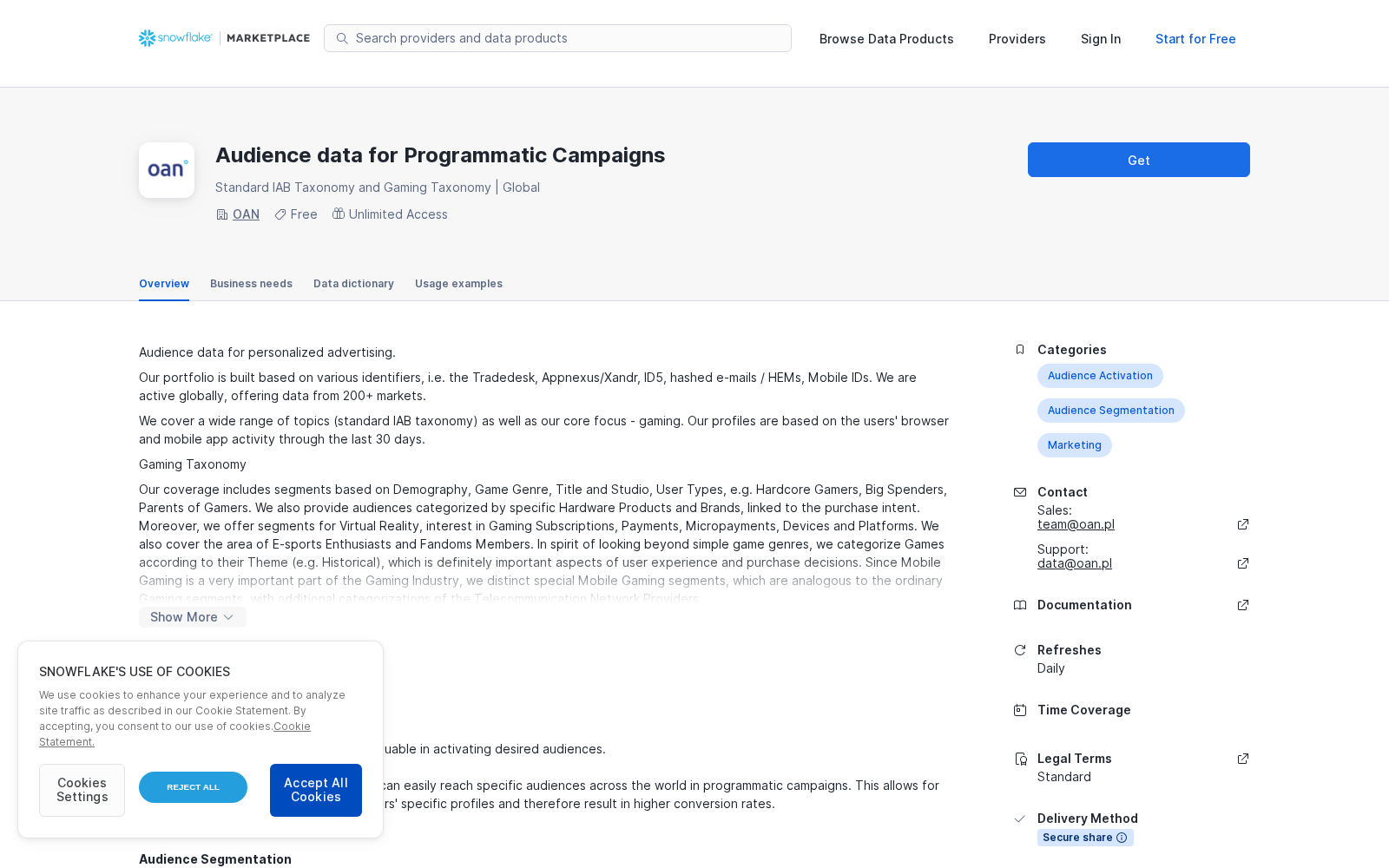The width and height of the screenshot is (1389, 868).
Task: Click the Audience Segmentation category tag
Action: (x=1111, y=411)
